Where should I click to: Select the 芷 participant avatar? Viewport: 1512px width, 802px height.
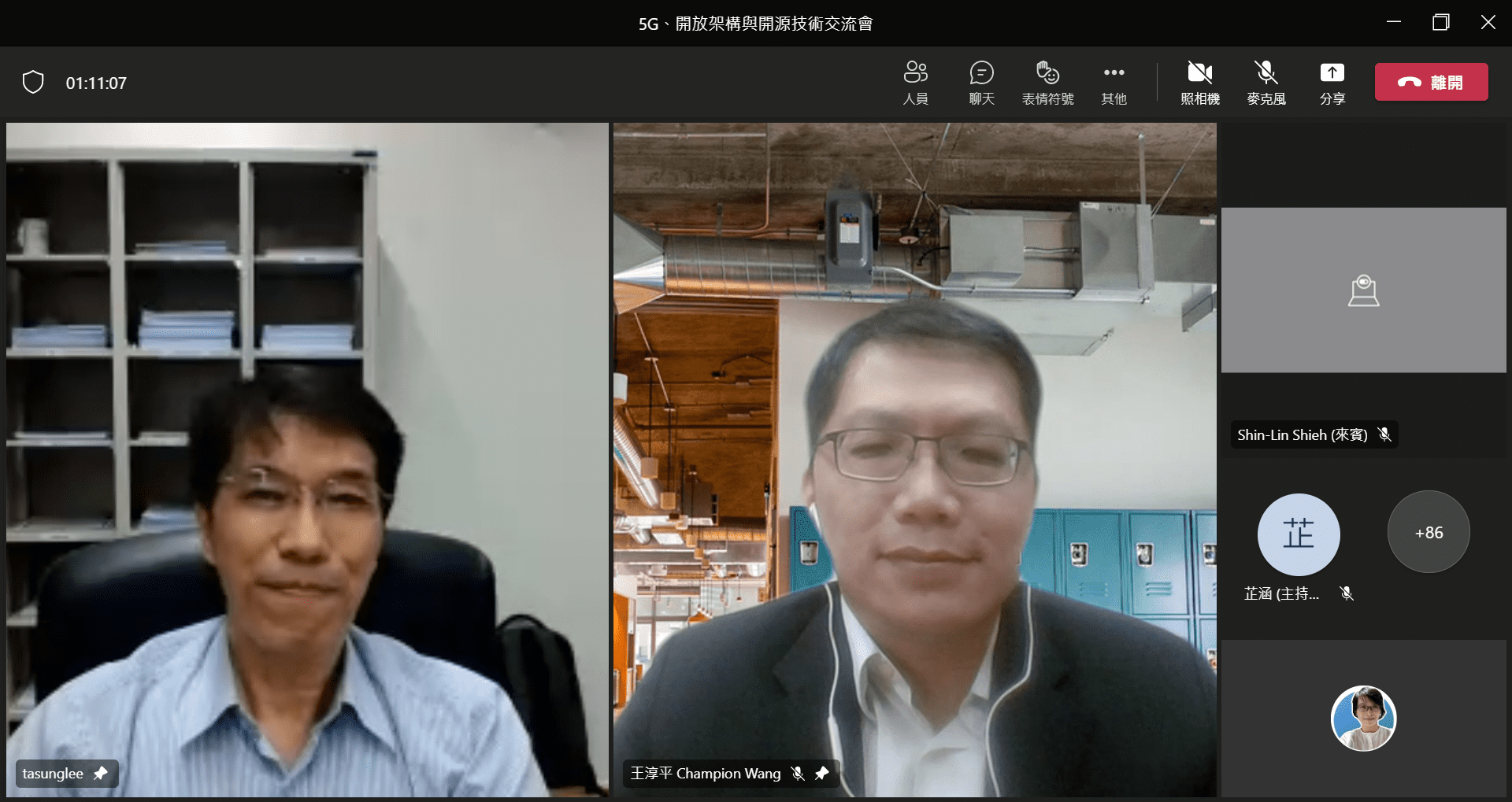click(1298, 534)
